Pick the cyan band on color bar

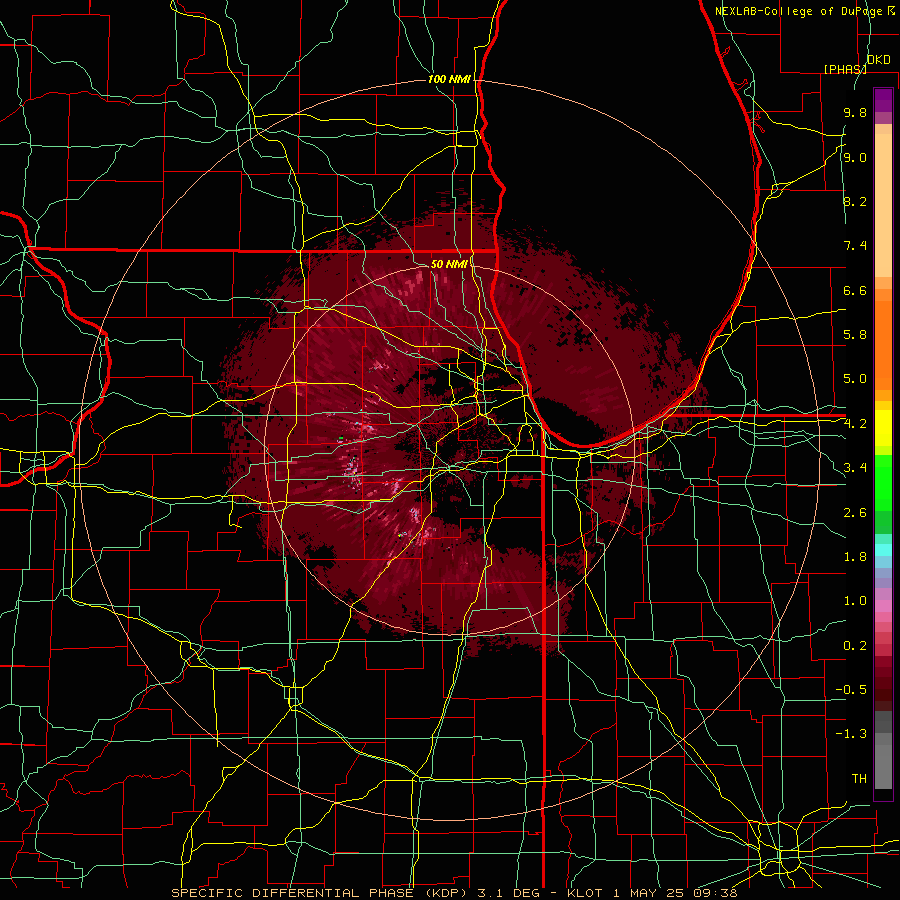tap(883, 550)
